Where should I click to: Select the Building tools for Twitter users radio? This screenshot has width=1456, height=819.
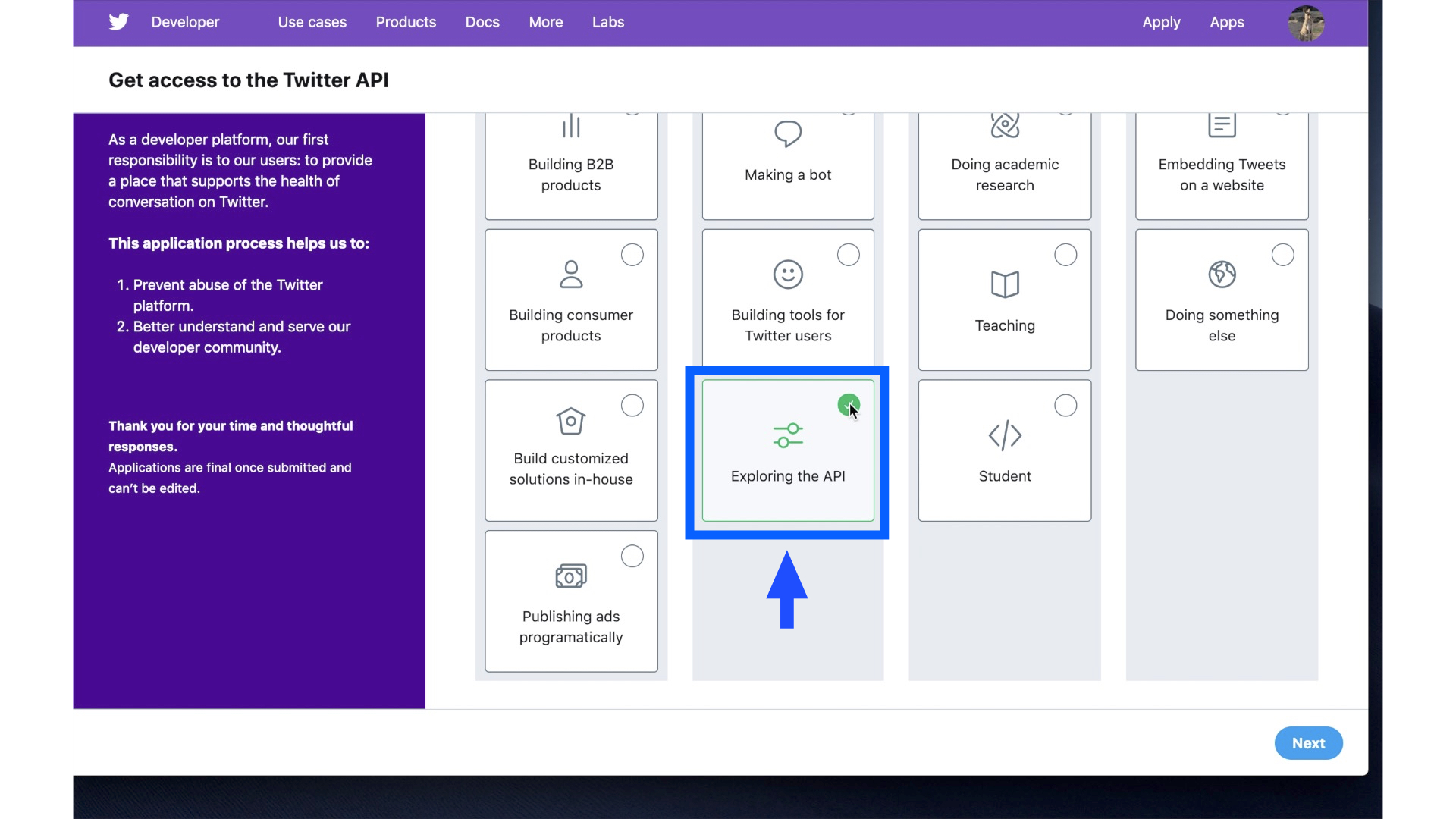coord(849,255)
